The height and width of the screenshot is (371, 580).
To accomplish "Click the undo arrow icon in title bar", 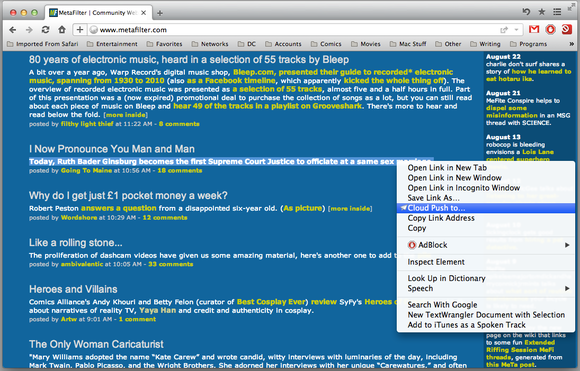I will [526, 12].
